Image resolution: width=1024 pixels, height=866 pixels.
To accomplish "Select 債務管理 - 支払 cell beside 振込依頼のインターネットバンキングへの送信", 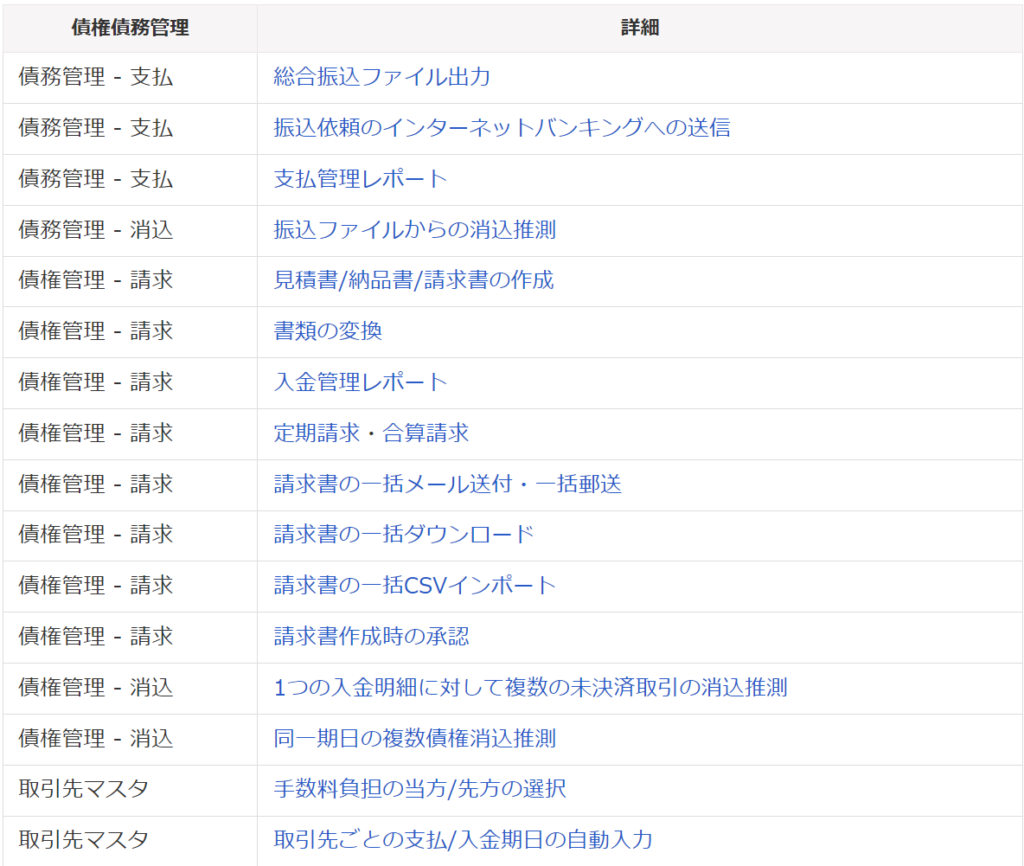I will [x=130, y=127].
